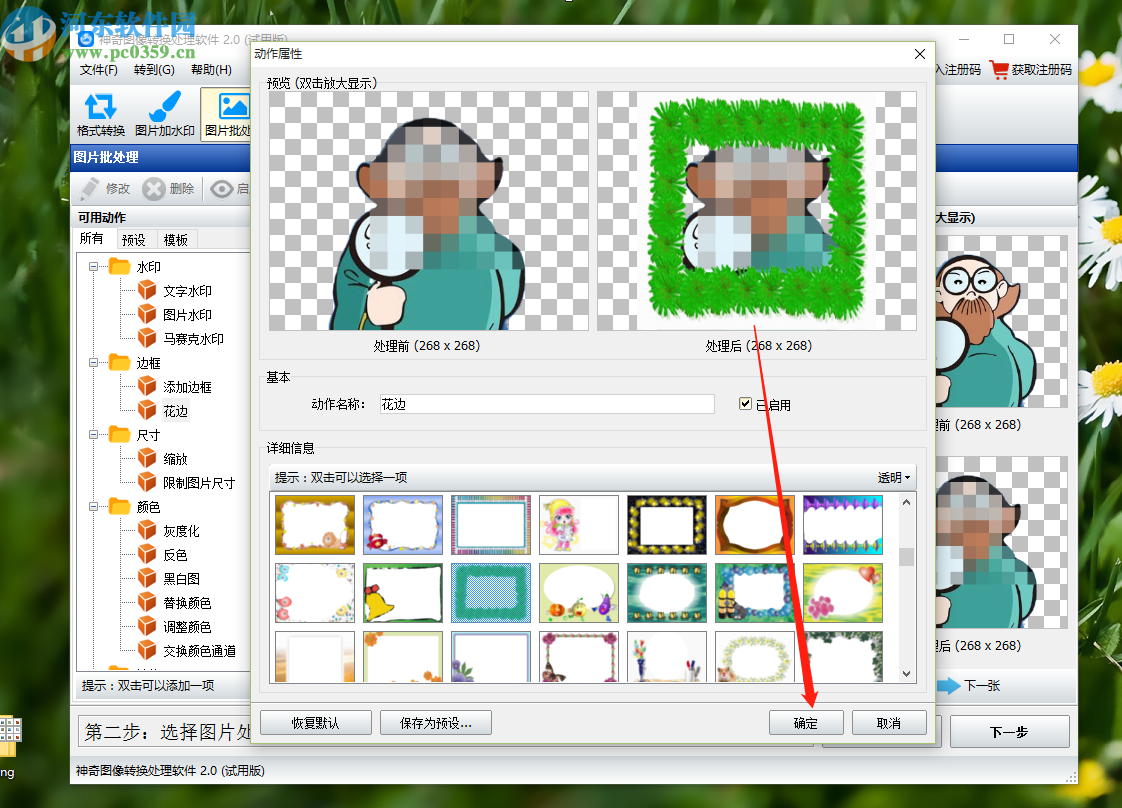Toggle the 已启用 checkbox
The height and width of the screenshot is (808, 1122).
click(x=746, y=404)
